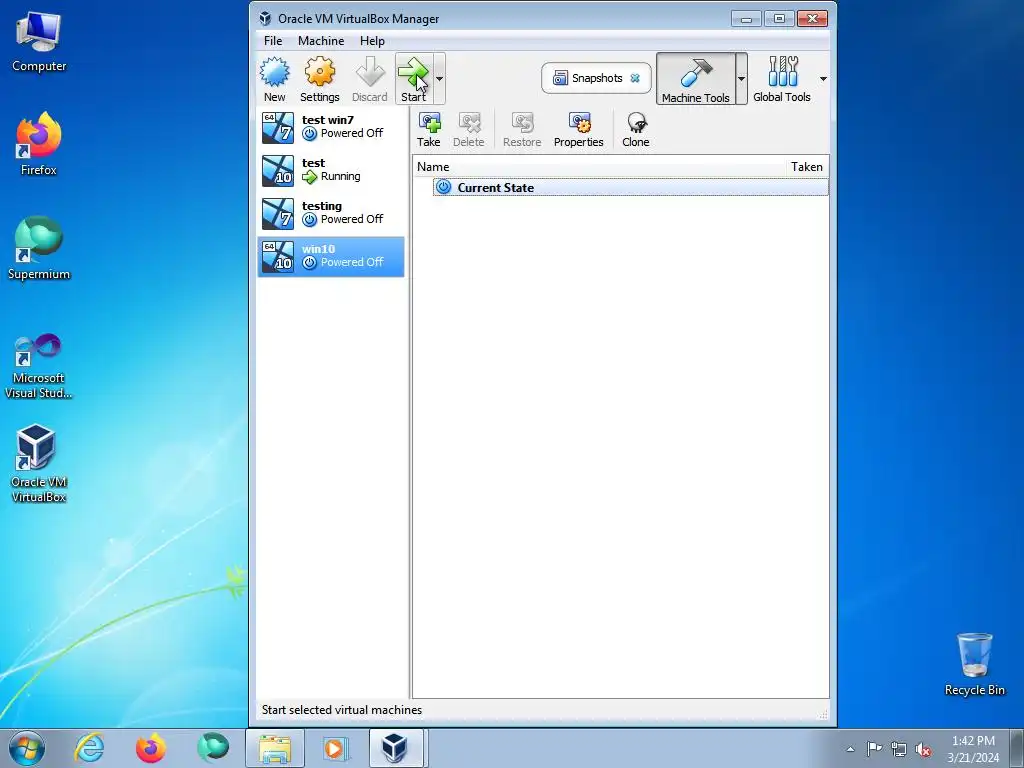
Task: Switch to the VirtualBox taskbar button
Action: tap(397, 748)
